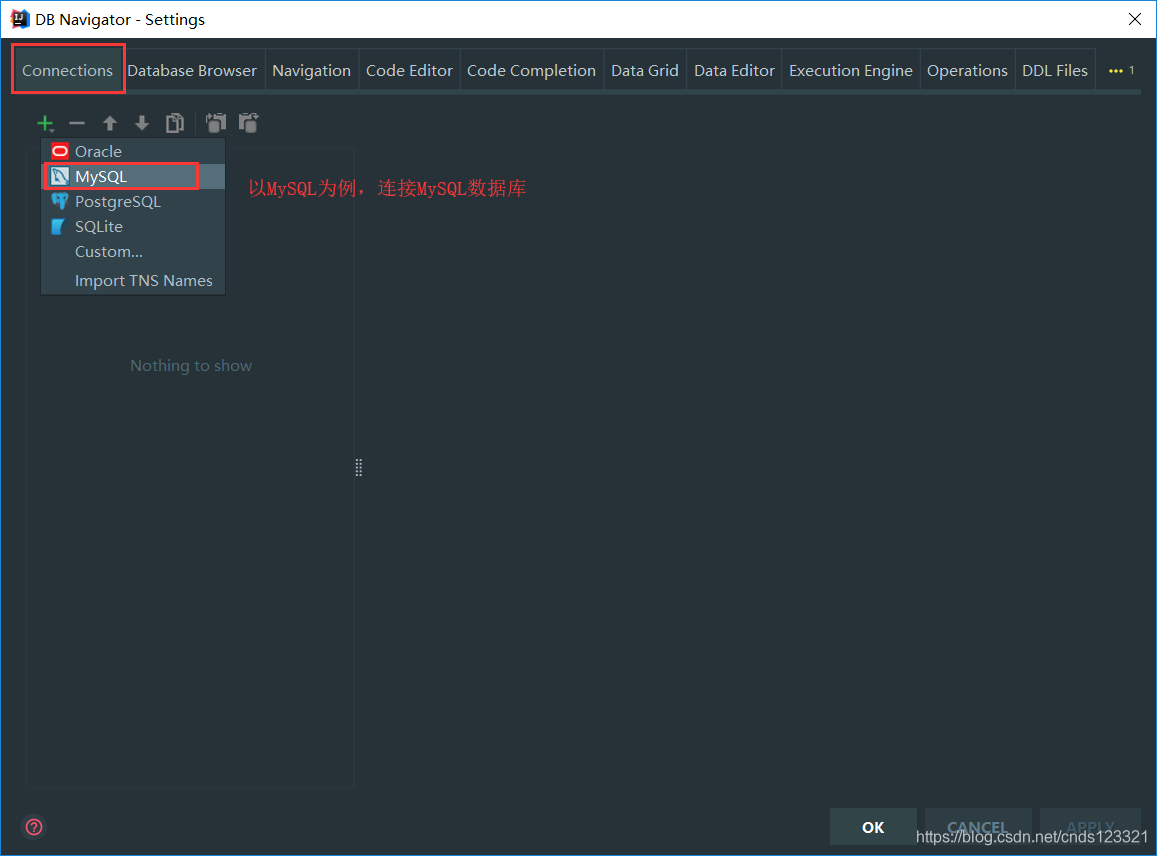Select Custom... connection option

tap(134, 252)
